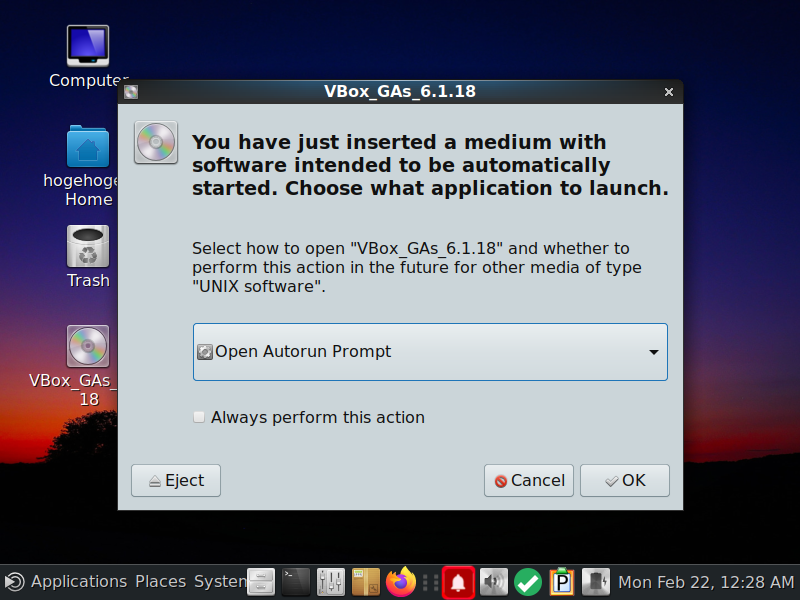The height and width of the screenshot is (600, 800).
Task: Open the System menu
Action: coord(220,582)
